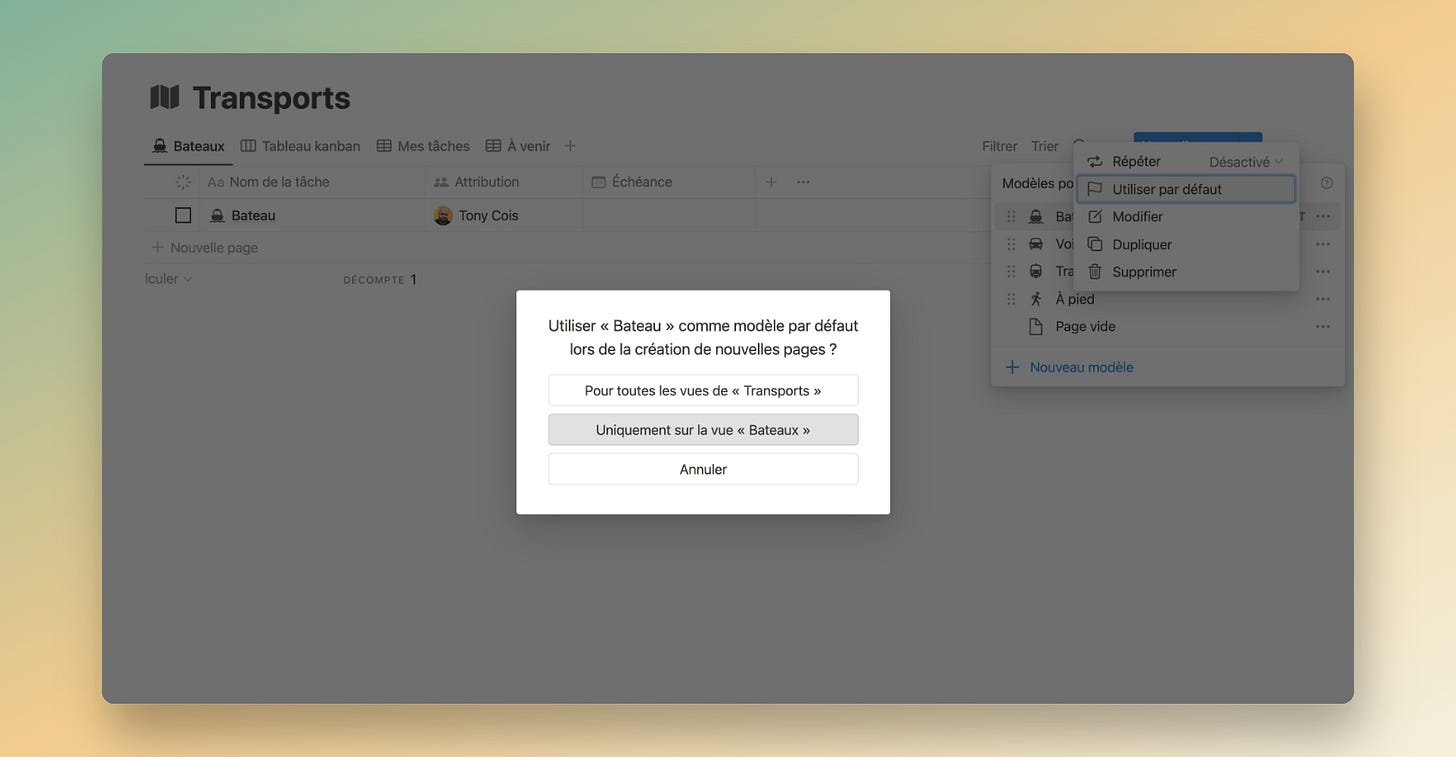Click the Transports page title
The height and width of the screenshot is (757, 1456).
click(271, 97)
